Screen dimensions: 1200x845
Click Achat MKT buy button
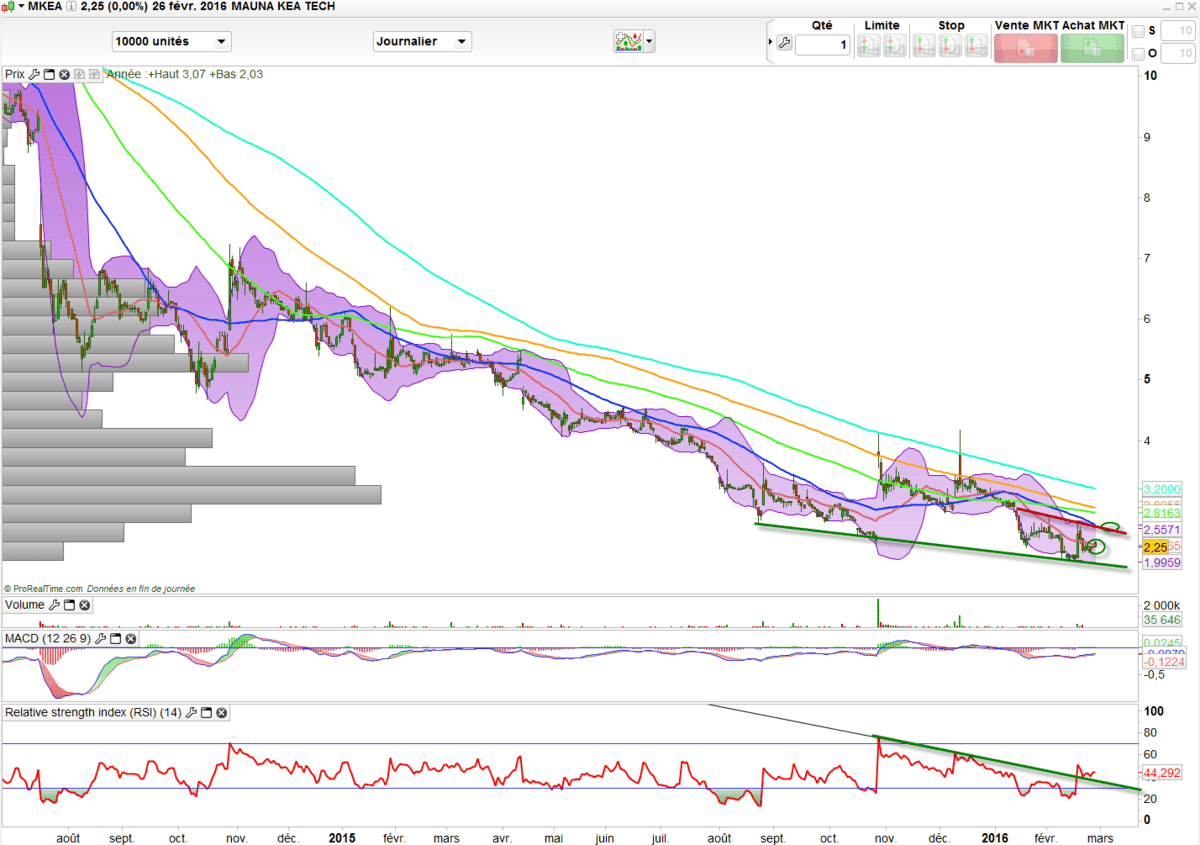pos(1092,48)
